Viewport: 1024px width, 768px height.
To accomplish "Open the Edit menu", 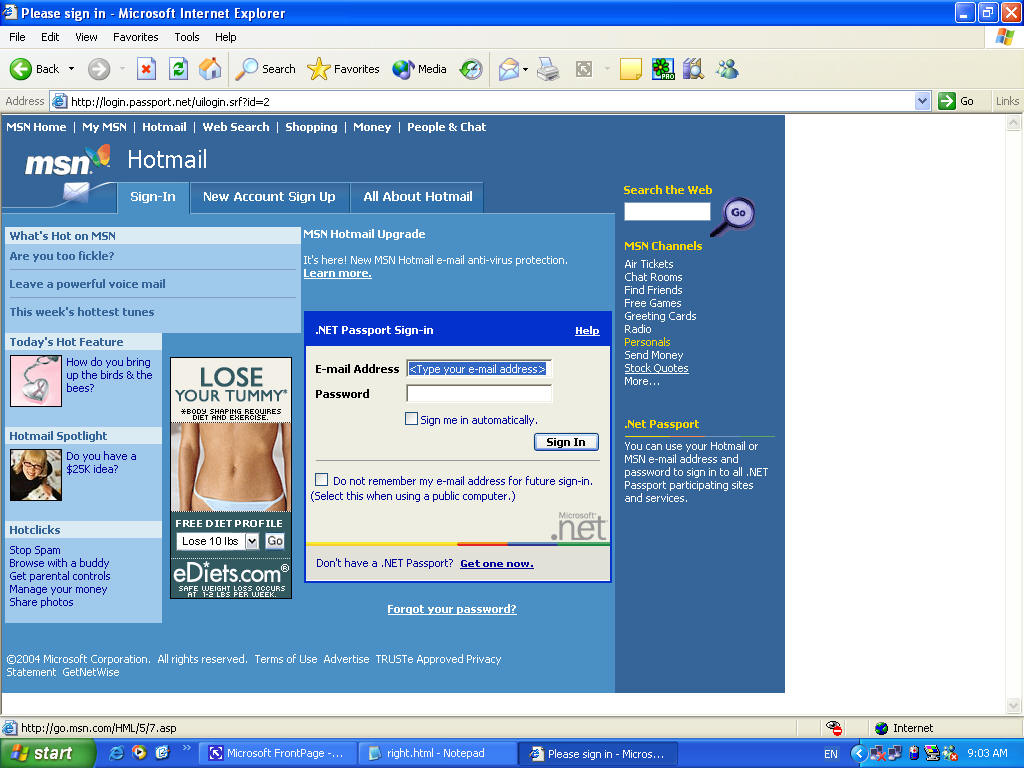I will click(x=50, y=37).
